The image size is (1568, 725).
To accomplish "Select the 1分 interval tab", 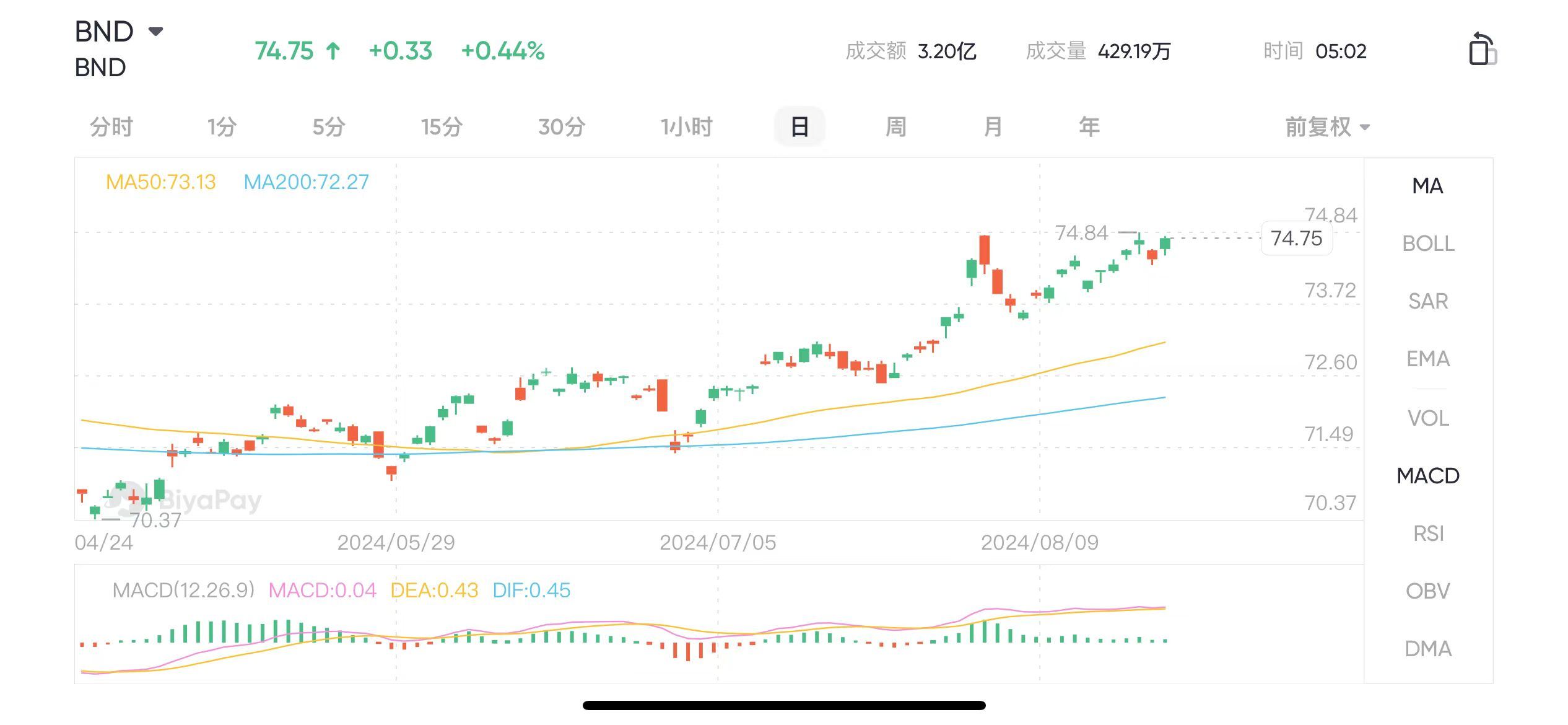I will [222, 127].
